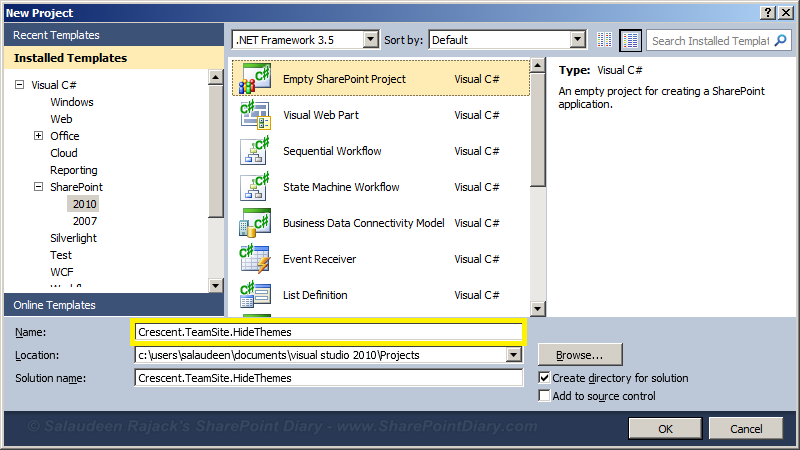Select the WCF template category

click(x=62, y=272)
